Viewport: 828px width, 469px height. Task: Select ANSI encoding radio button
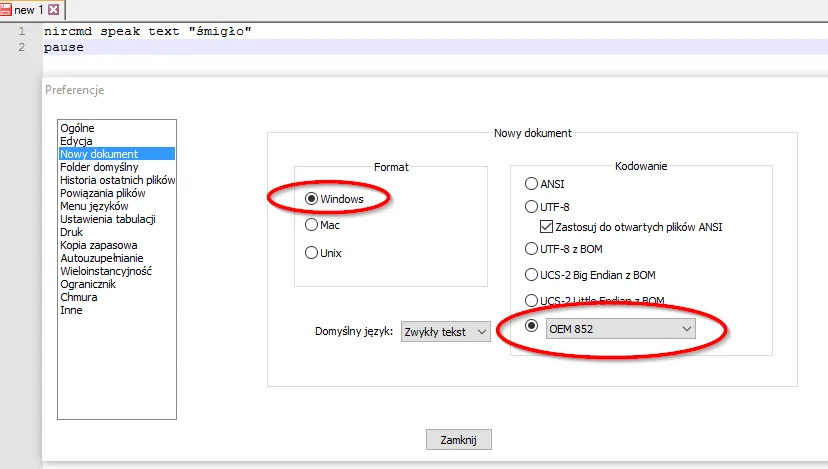click(531, 184)
